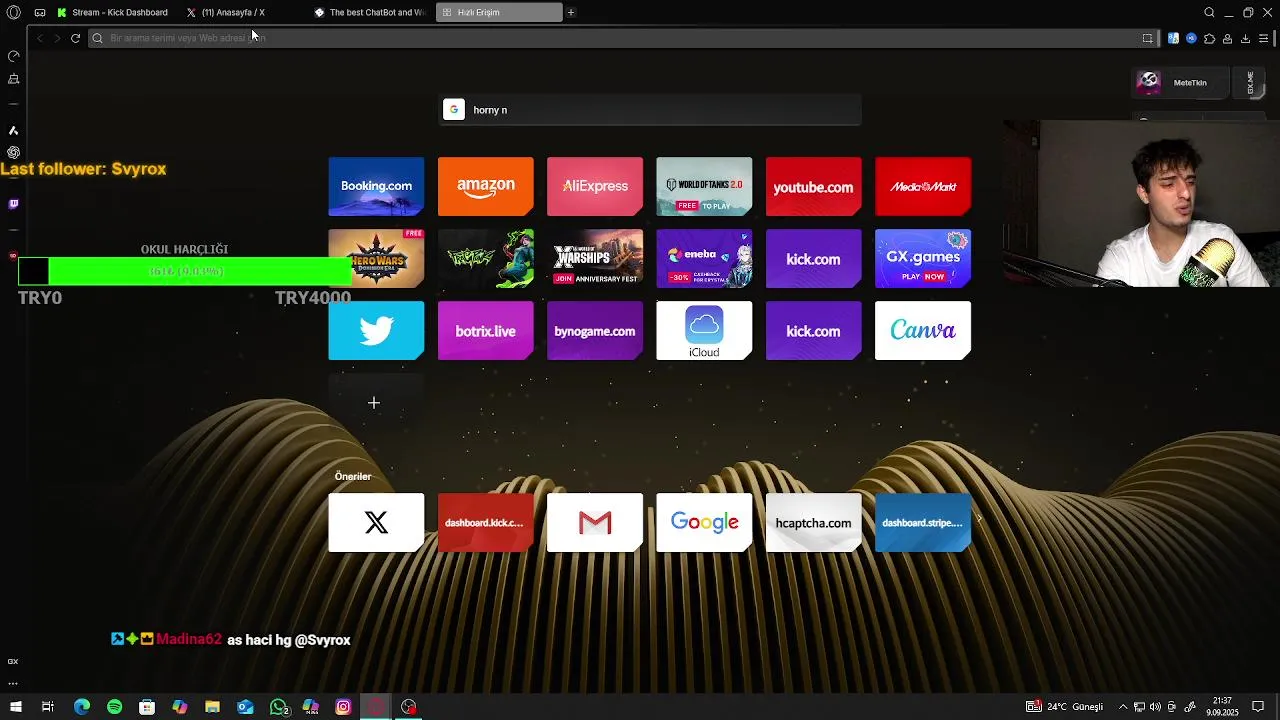Screen dimensions: 1280x720
Task: Open the clock showing 21:37
Action: click(x=1221, y=707)
